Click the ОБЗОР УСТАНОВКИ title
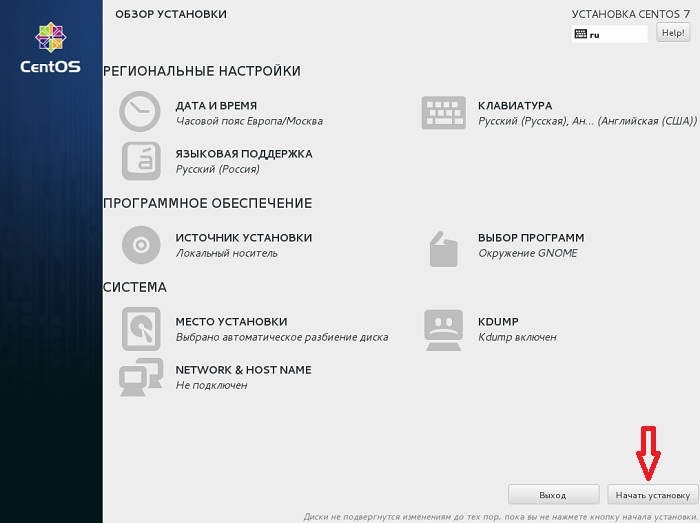 pos(171,14)
